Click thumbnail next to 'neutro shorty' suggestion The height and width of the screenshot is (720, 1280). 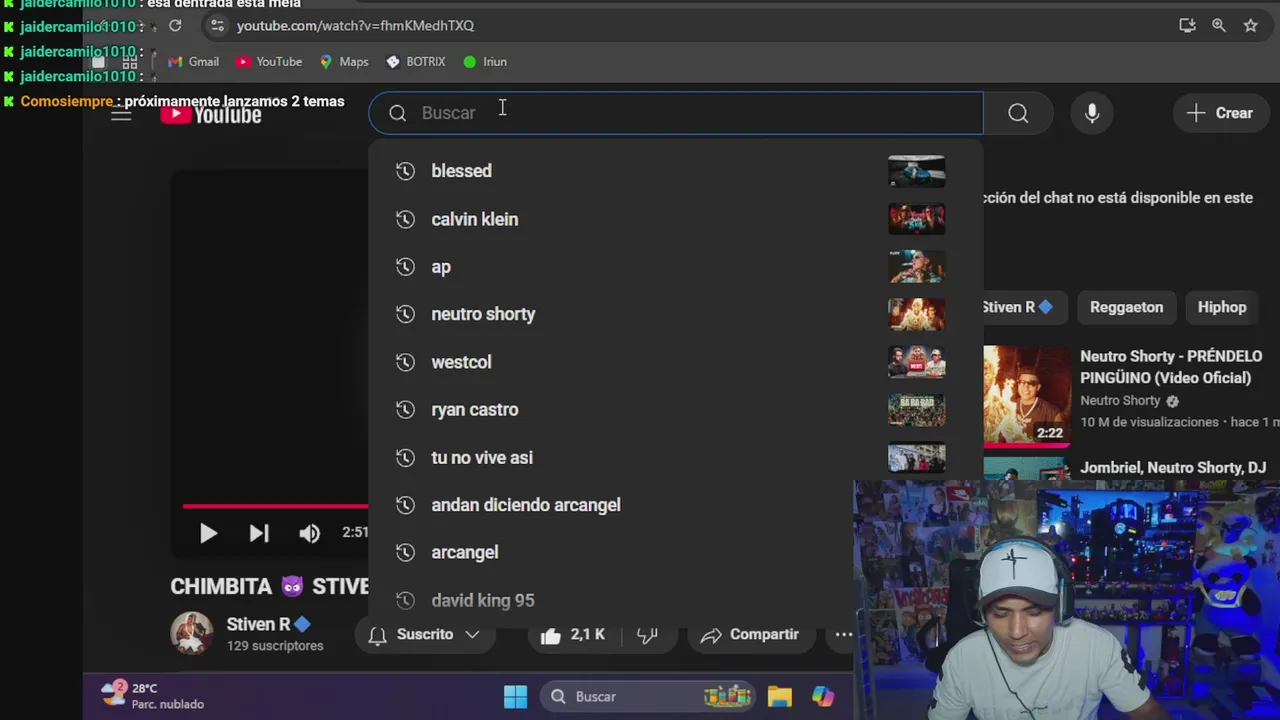(x=916, y=314)
